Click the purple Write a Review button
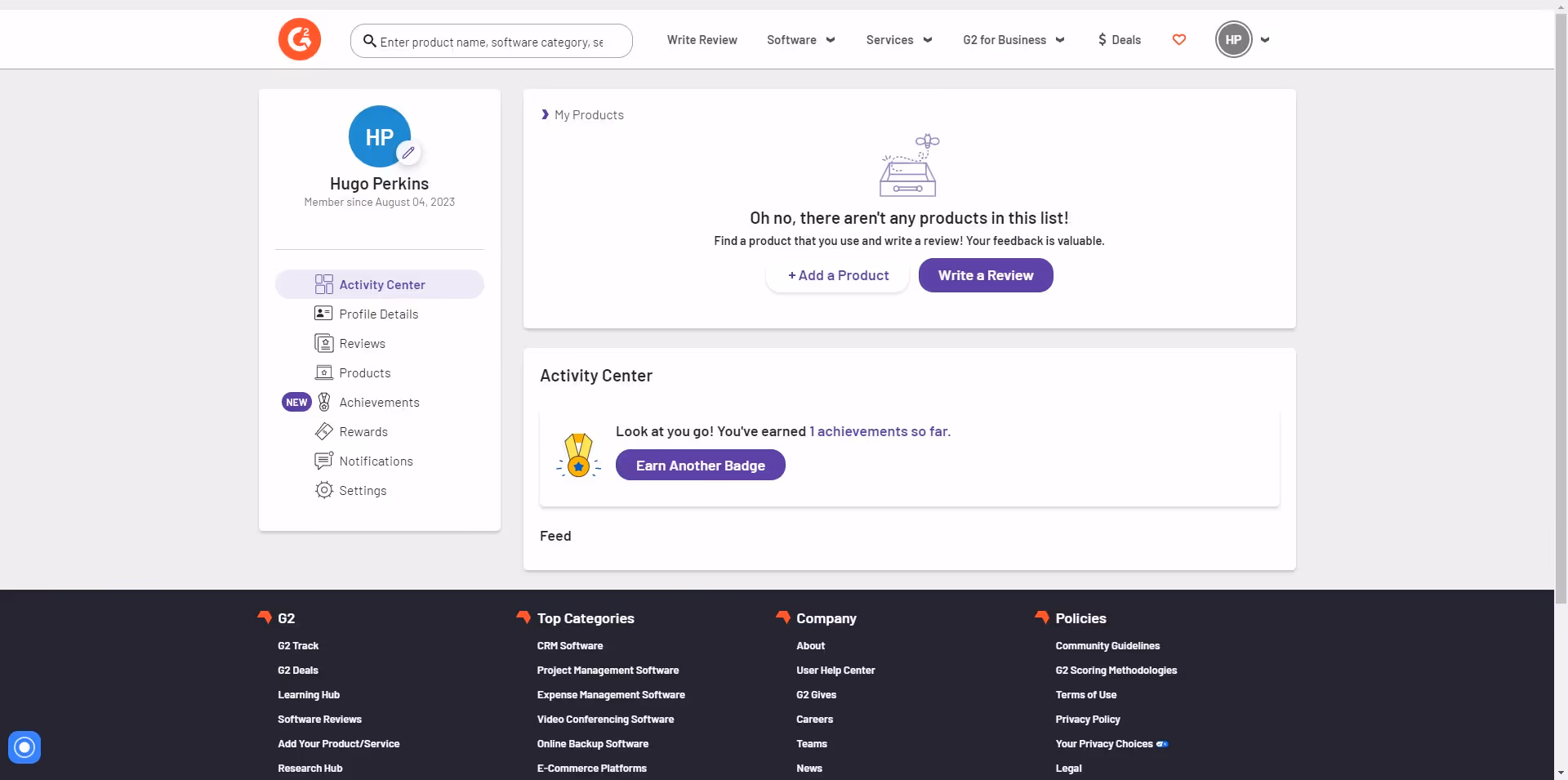This screenshot has width=1568, height=780. pos(986,275)
